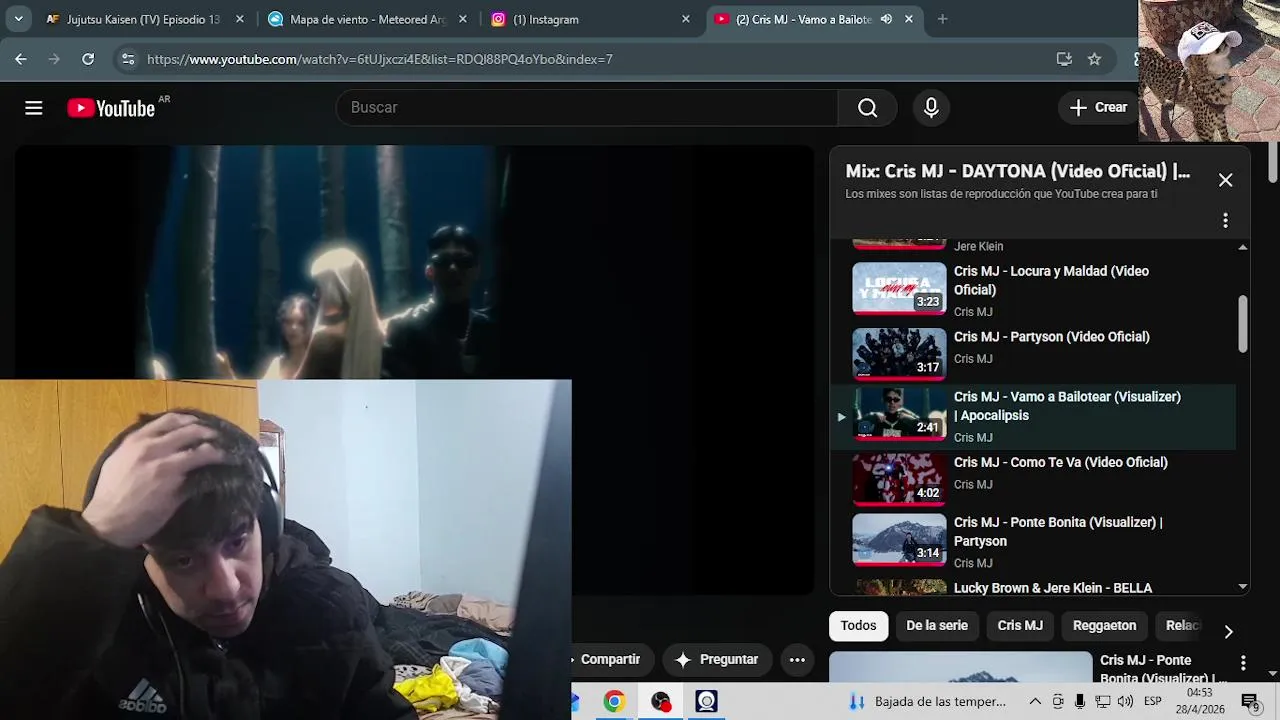Open the tab search dropdown
Screen dimensions: 1280x720
(18, 19)
